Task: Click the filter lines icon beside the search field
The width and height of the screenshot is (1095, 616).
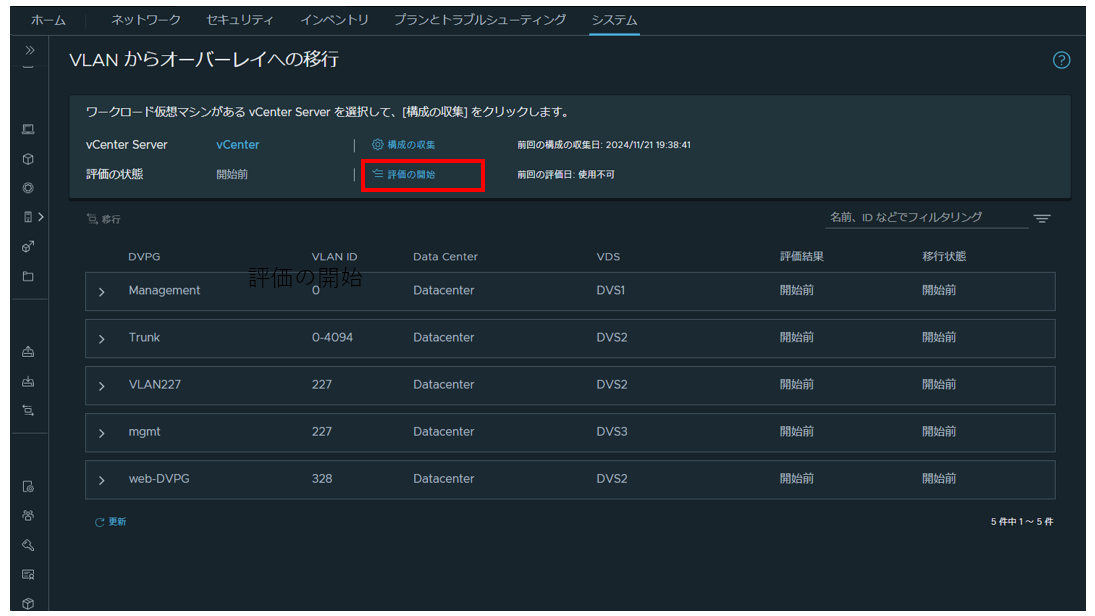Action: pos(1042,219)
